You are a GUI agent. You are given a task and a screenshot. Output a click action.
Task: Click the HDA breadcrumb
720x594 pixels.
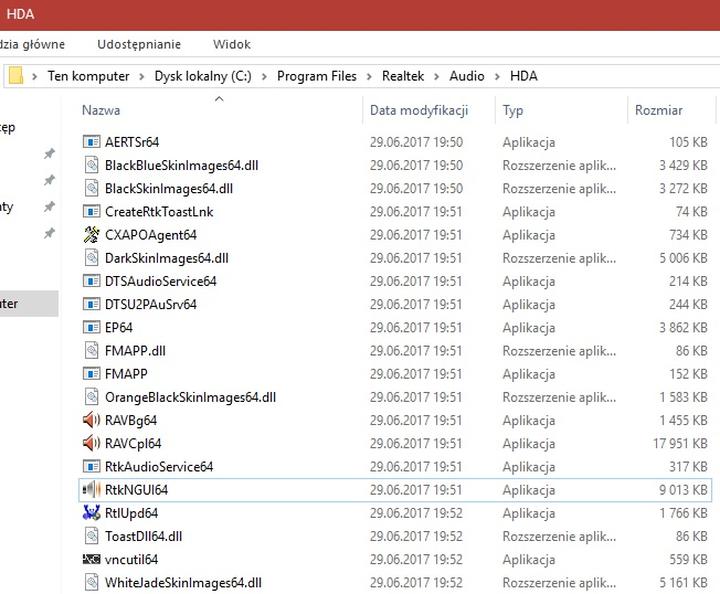(x=524, y=76)
